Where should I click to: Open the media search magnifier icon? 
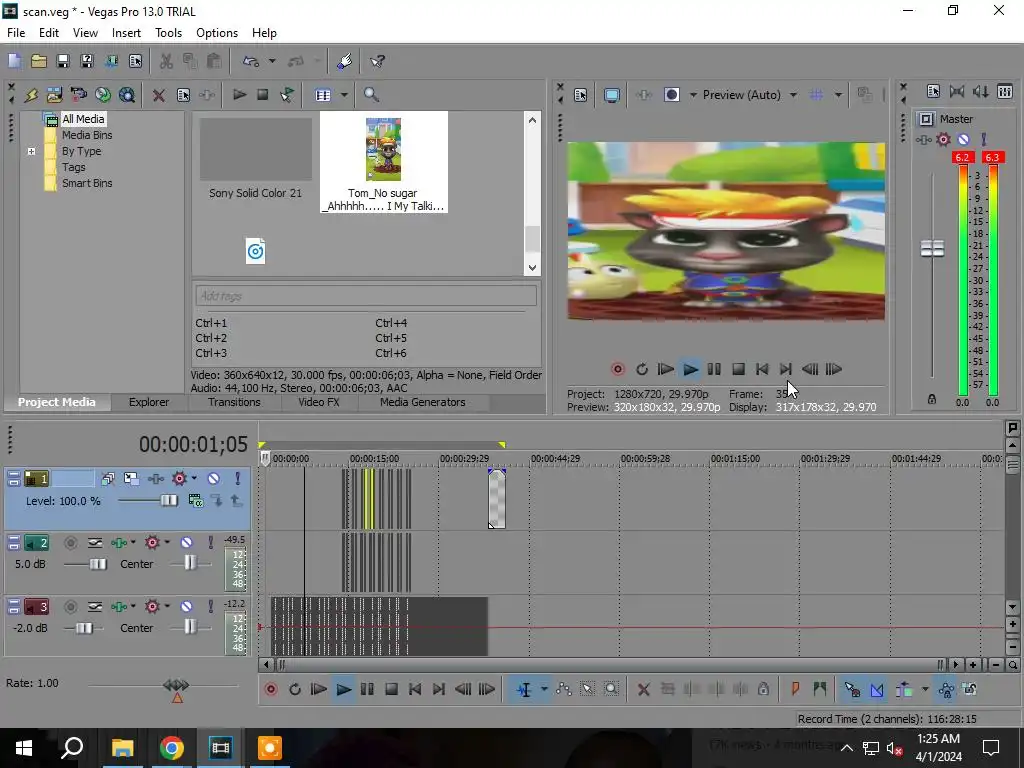coord(371,95)
